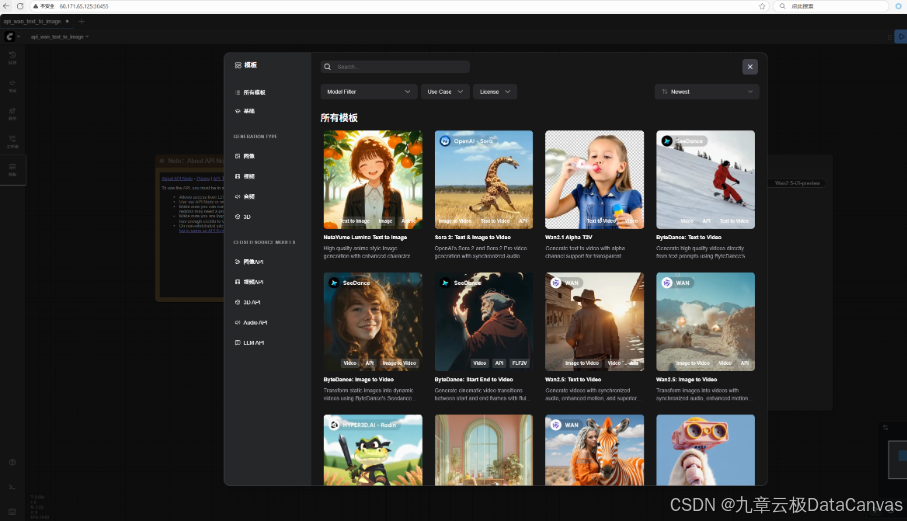Click the OpenAI logo badge on Sora card
The width and height of the screenshot is (907, 521).
click(445, 141)
